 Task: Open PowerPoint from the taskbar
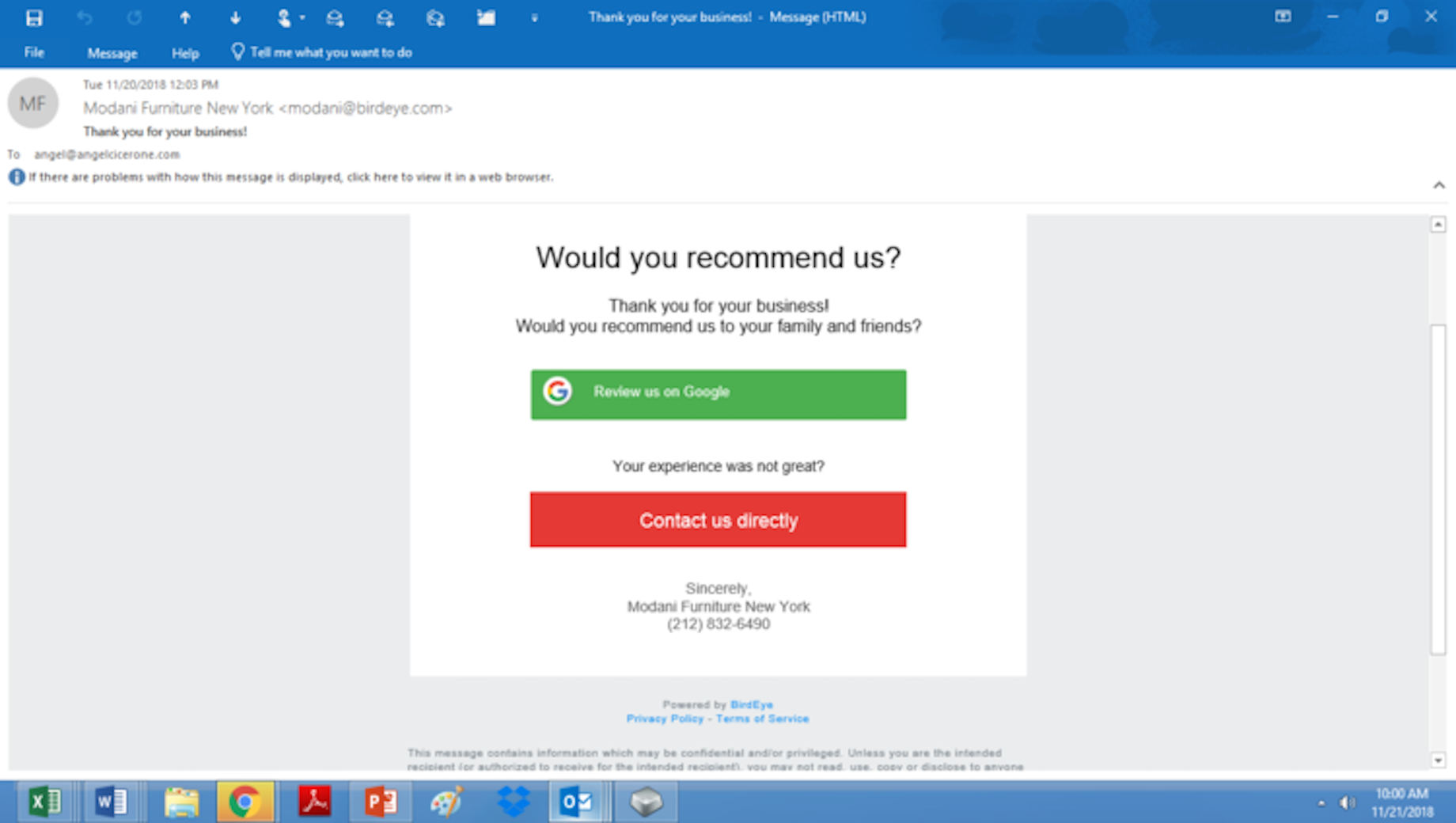(381, 802)
